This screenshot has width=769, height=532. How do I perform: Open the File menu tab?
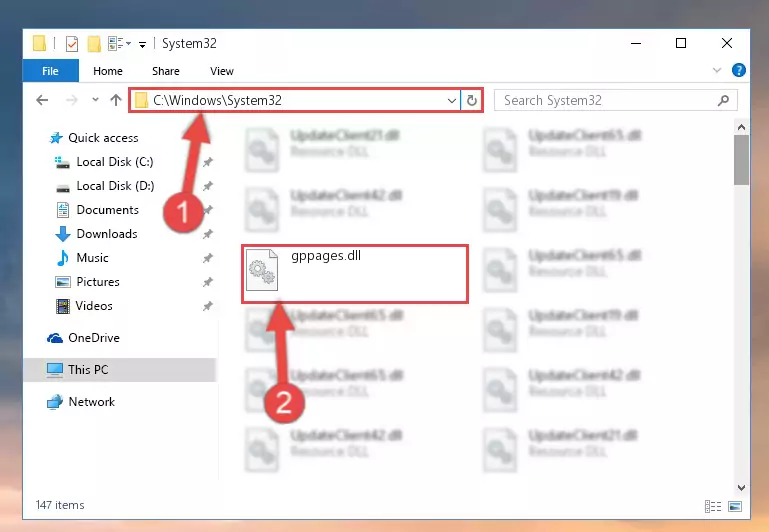pos(51,71)
